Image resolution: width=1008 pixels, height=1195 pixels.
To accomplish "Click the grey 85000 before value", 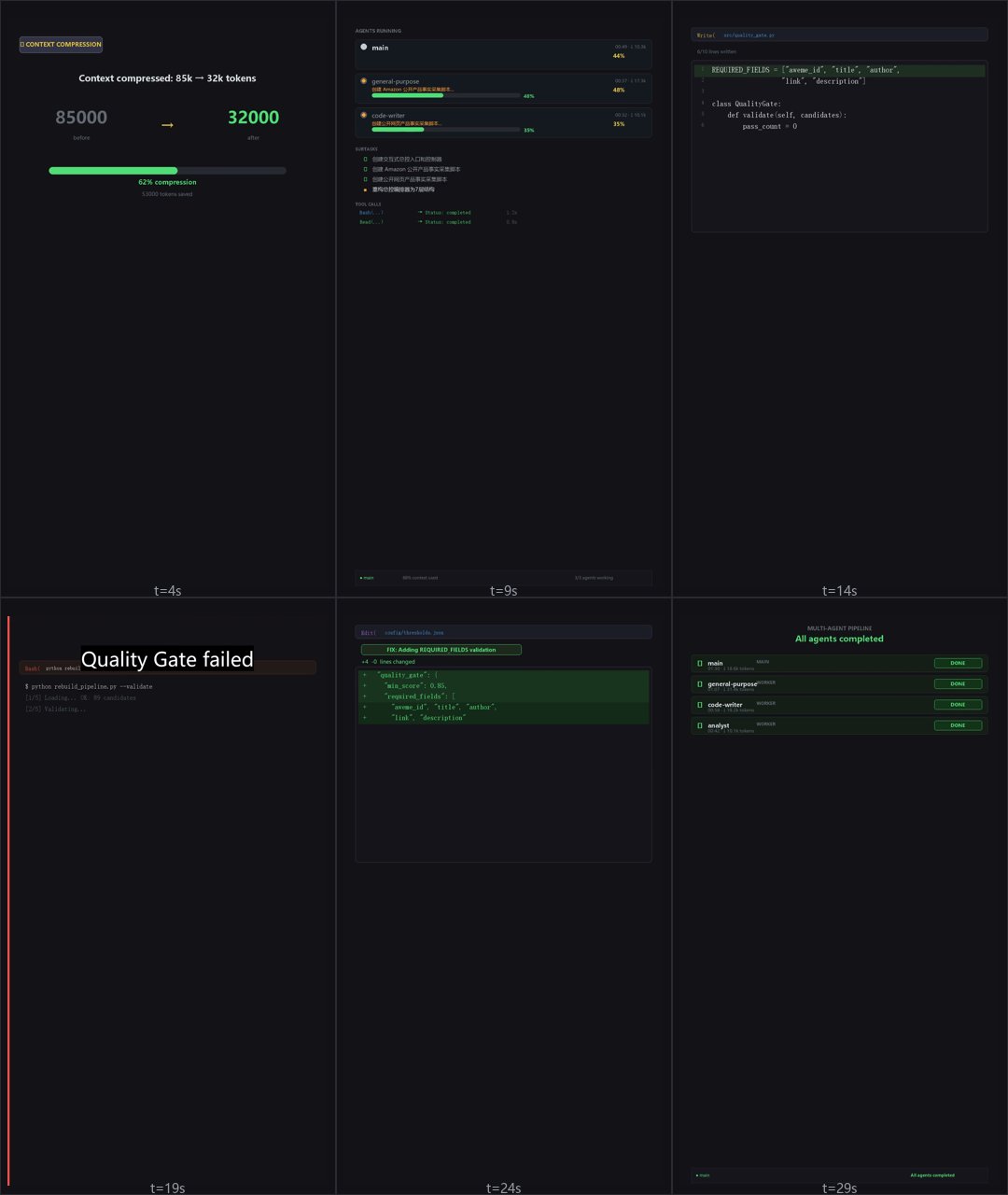I will [x=81, y=118].
